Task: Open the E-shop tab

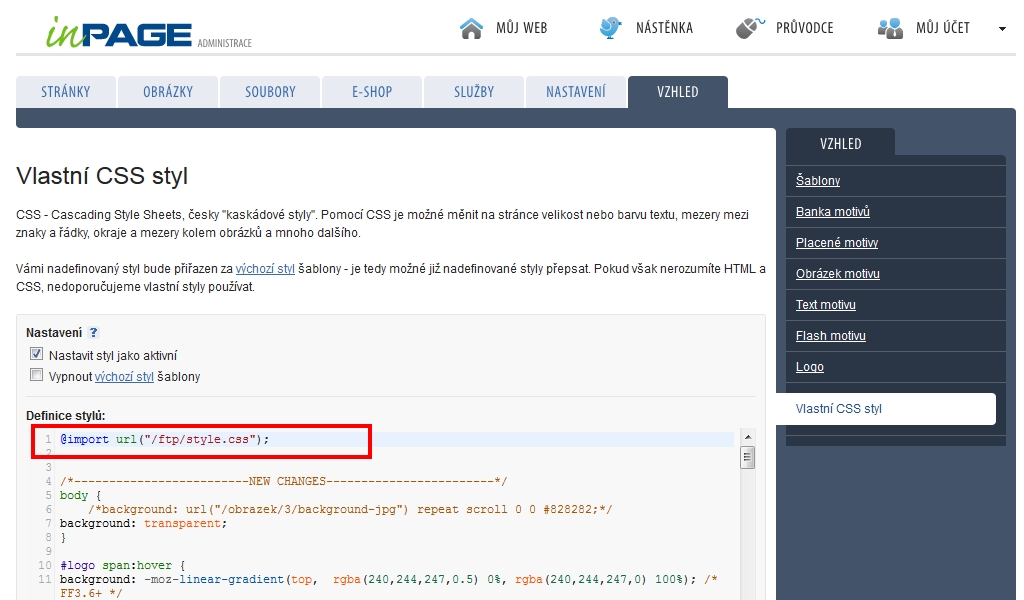Action: coord(372,92)
